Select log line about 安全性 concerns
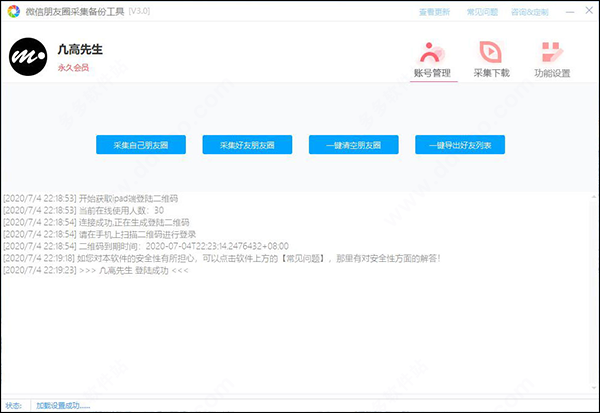 click(x=222, y=258)
